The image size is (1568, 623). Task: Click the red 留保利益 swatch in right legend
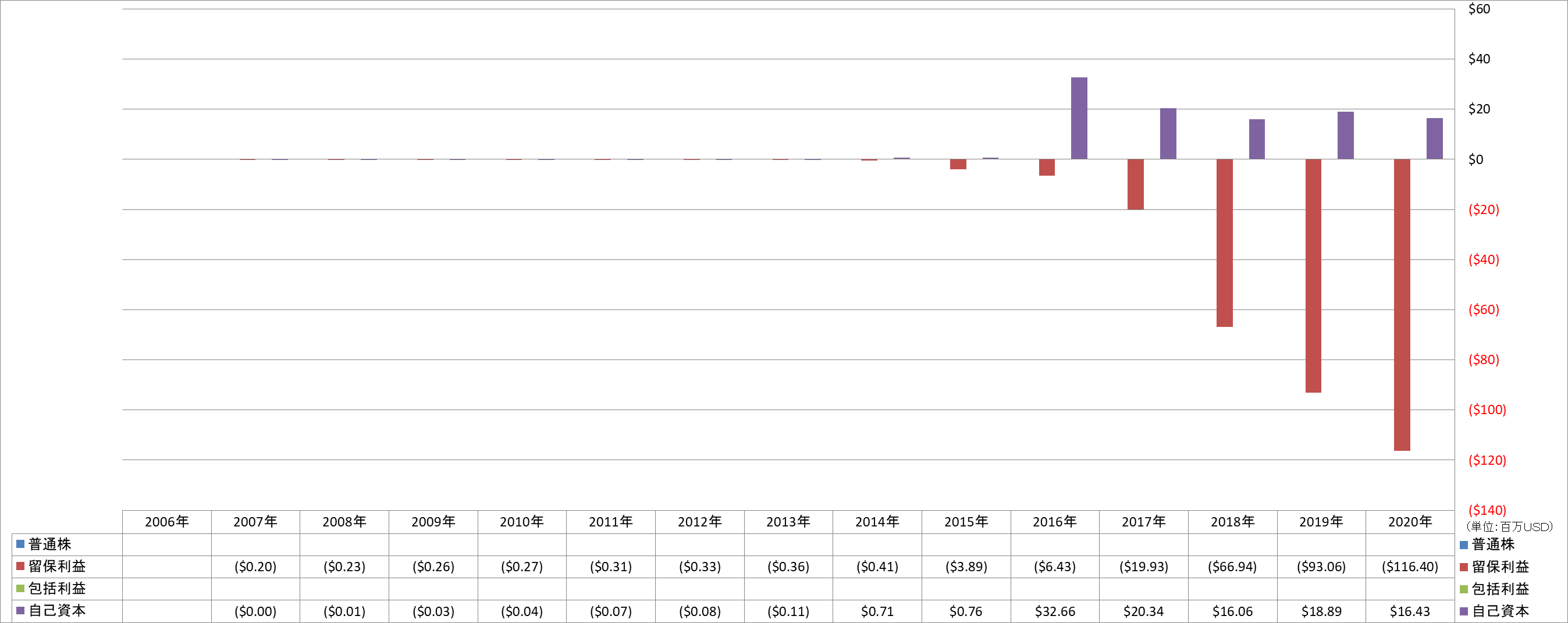click(x=1463, y=567)
